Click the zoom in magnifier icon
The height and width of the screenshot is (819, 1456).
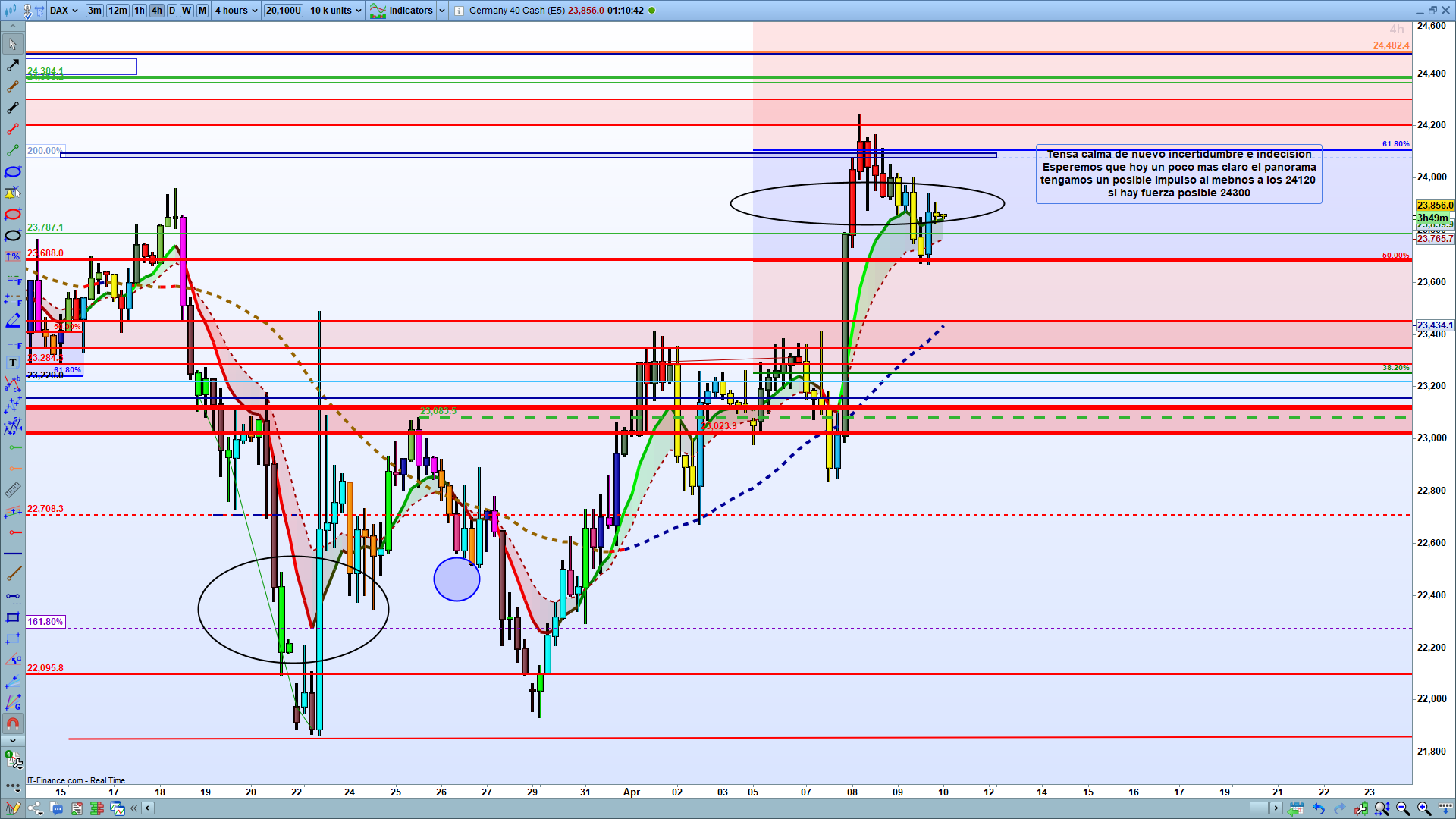[1423, 808]
